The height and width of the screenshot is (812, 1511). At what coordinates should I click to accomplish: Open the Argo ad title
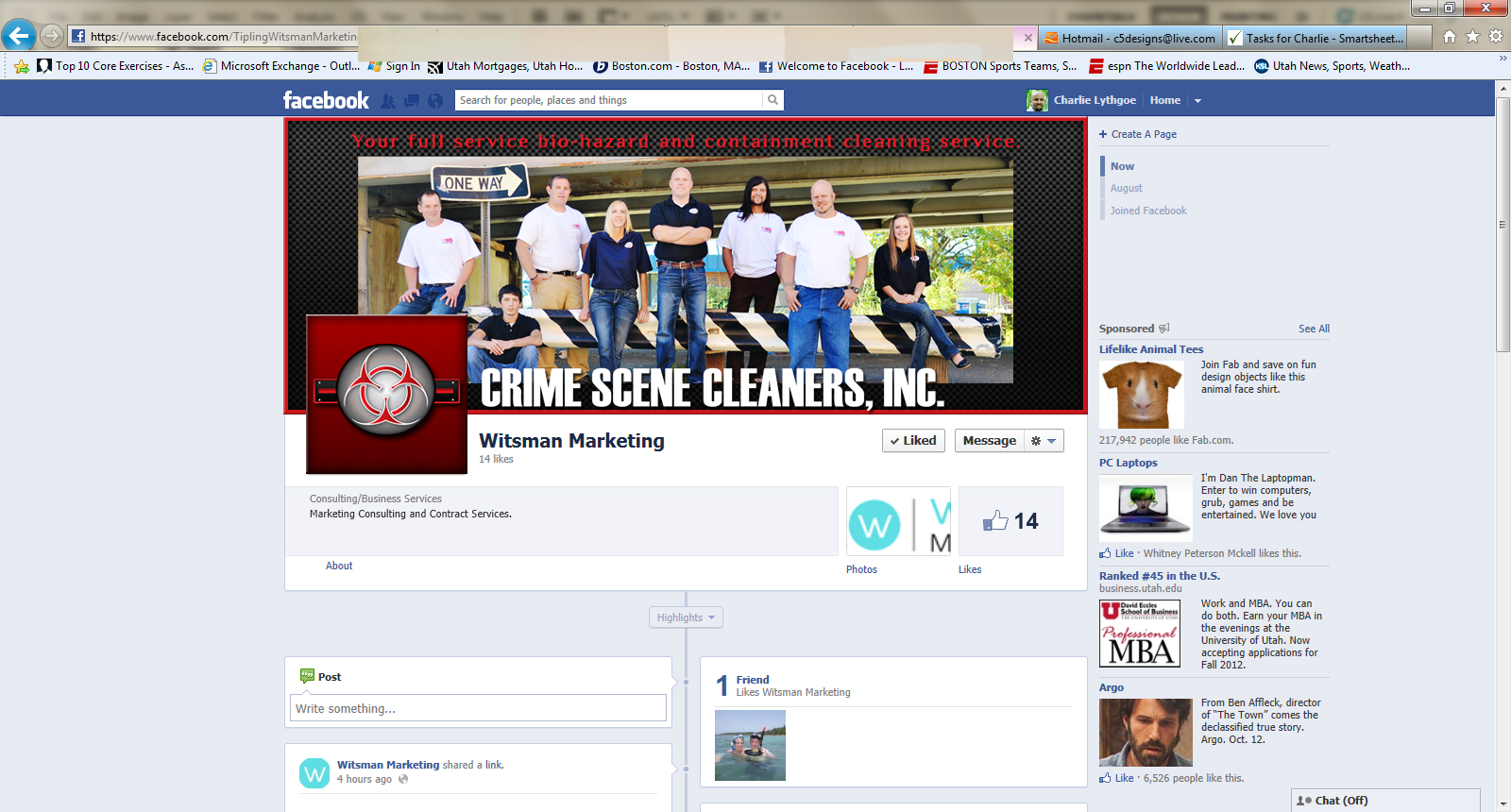point(1112,687)
